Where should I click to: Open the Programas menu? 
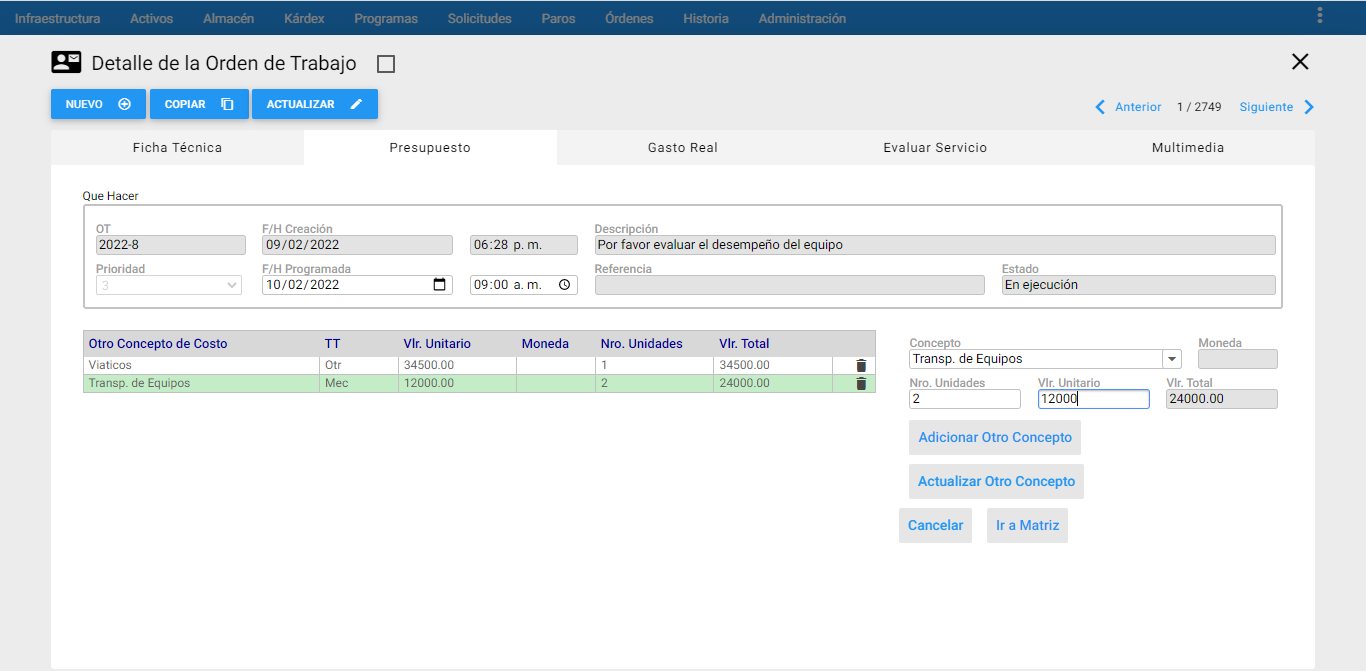[x=386, y=18]
